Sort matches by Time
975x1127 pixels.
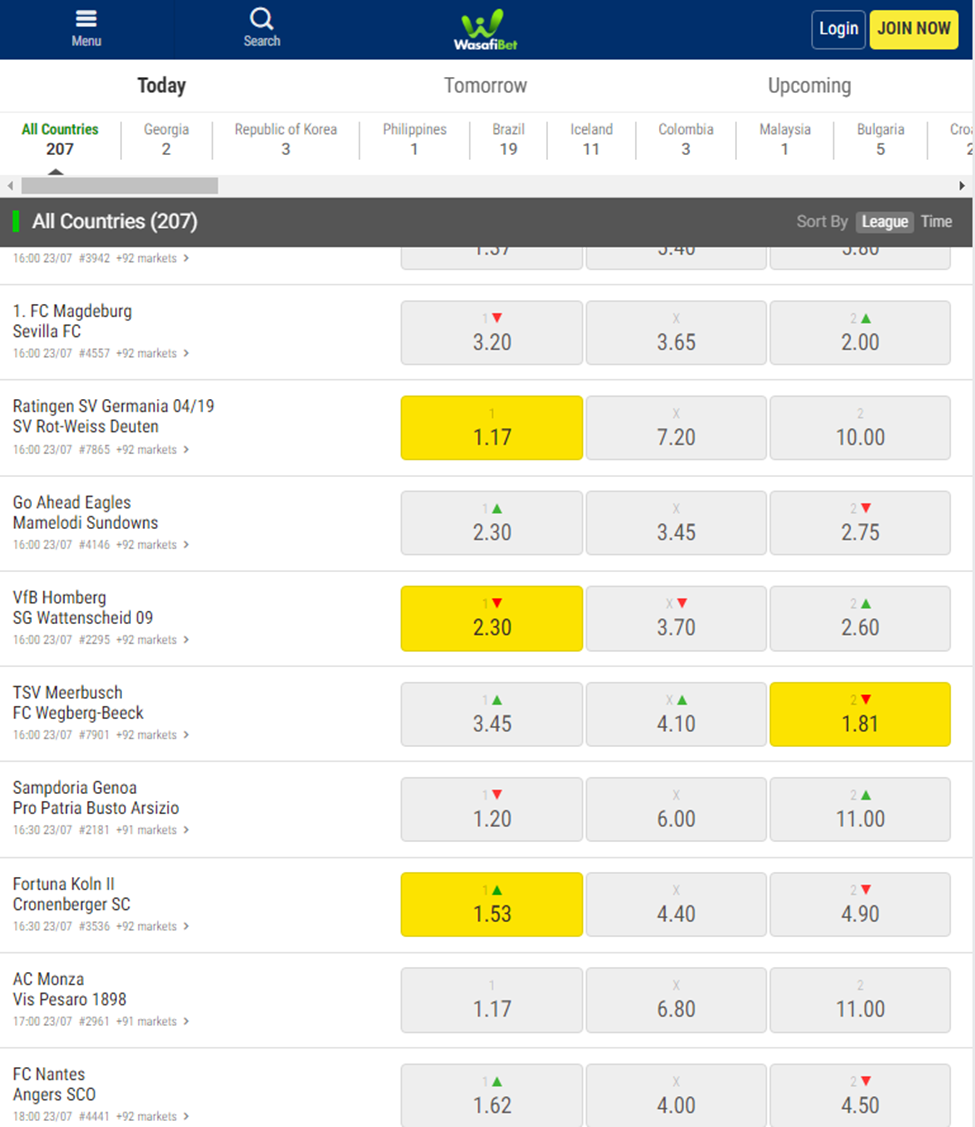coord(936,222)
